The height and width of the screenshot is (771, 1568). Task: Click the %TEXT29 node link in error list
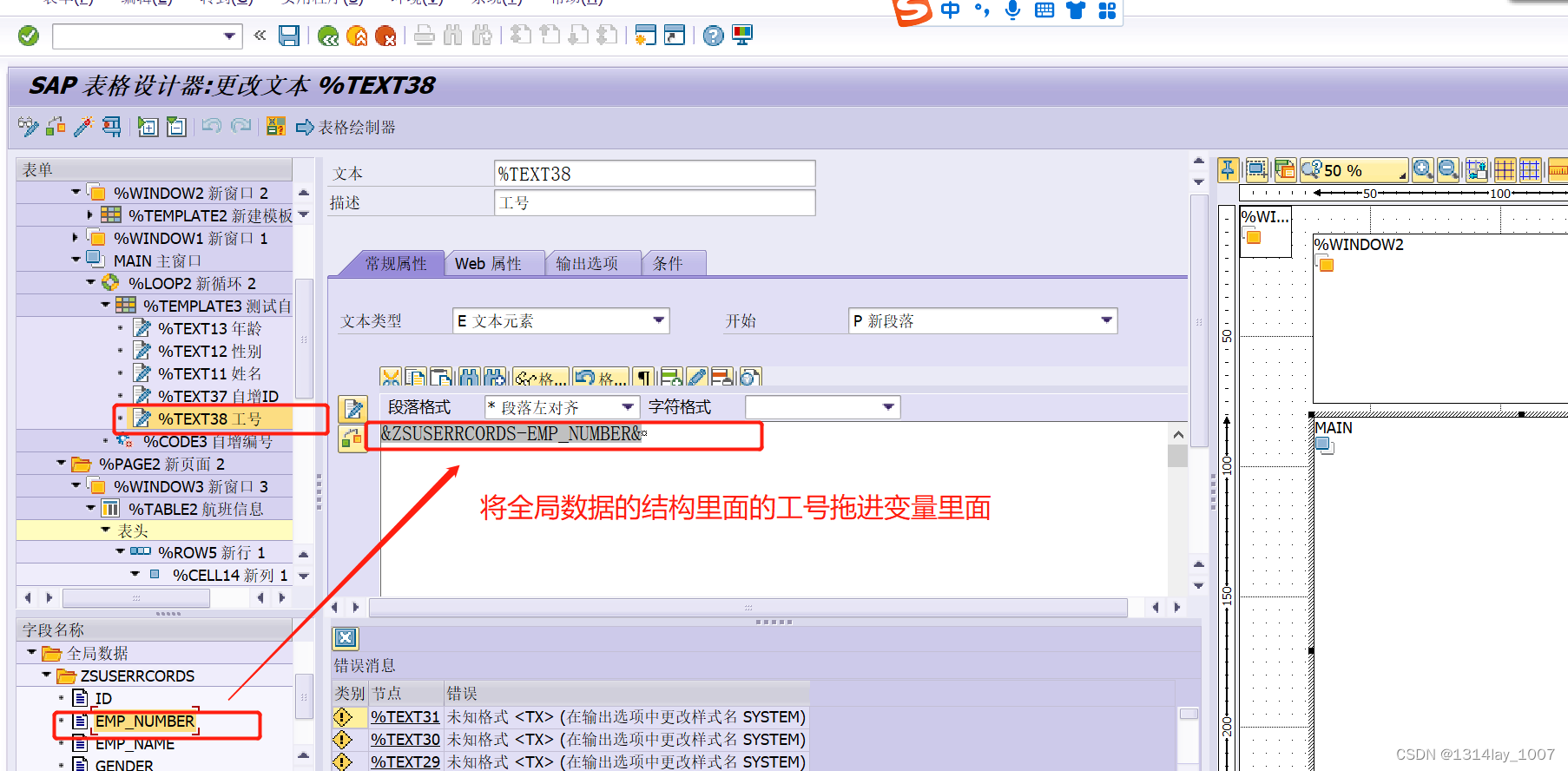pos(405,761)
